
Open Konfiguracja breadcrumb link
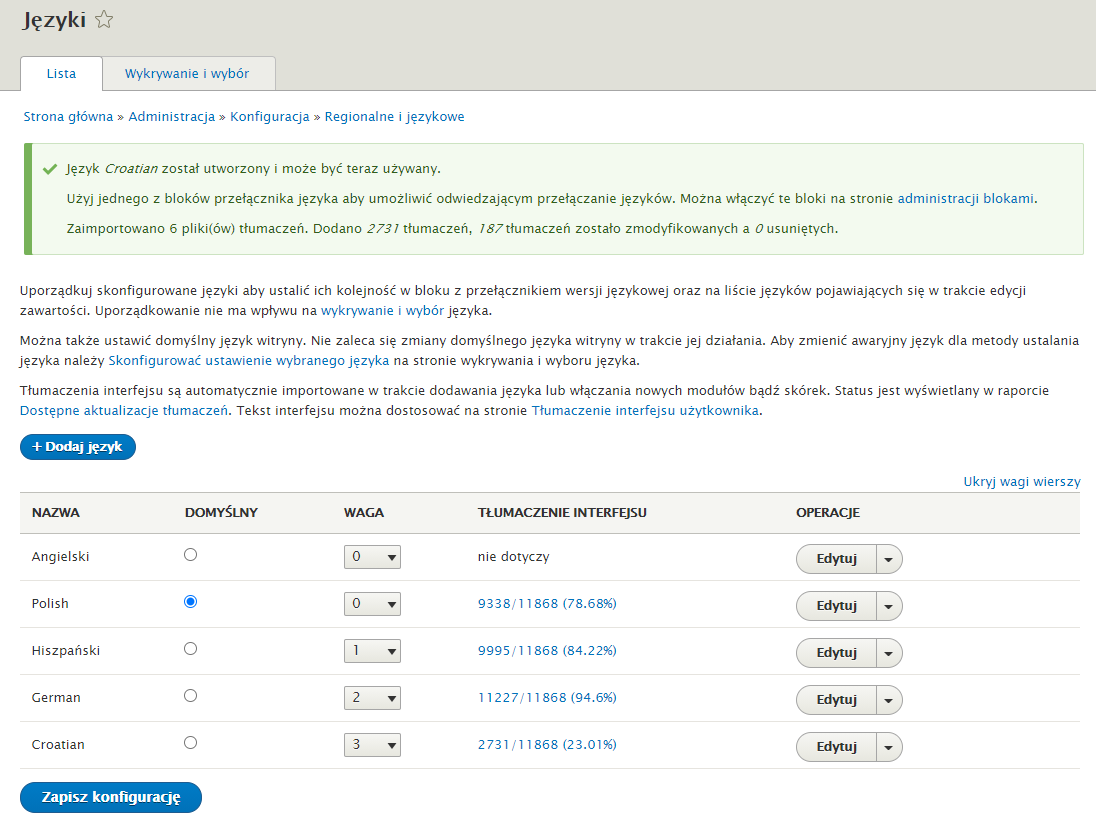tap(270, 117)
